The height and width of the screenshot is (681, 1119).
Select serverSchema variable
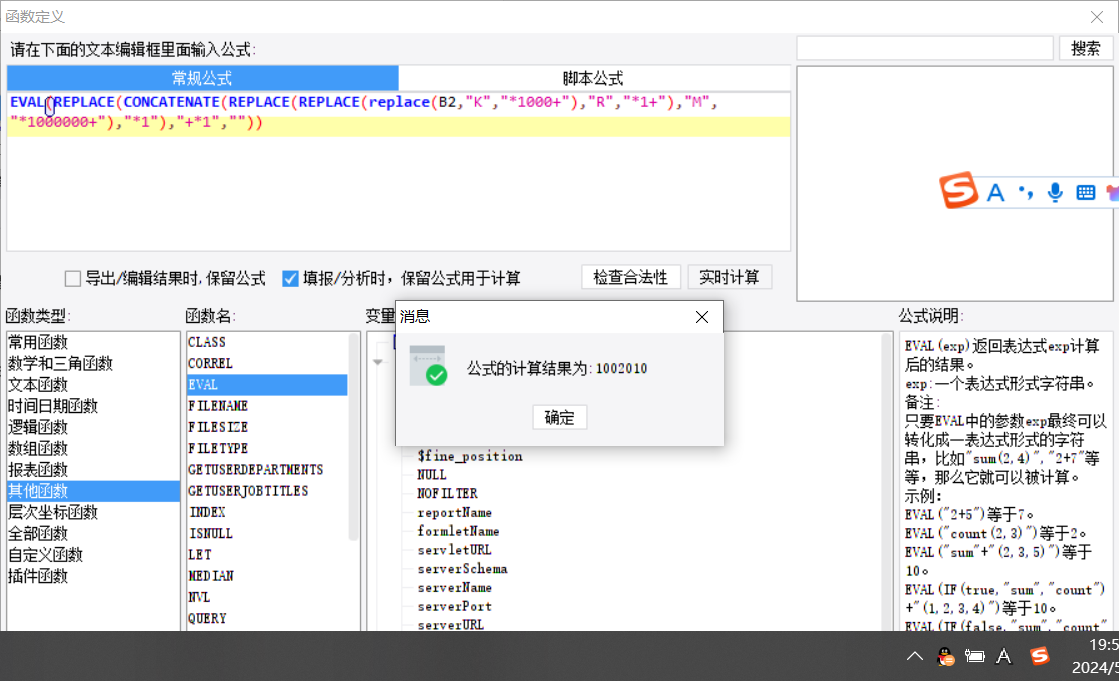[462, 569]
